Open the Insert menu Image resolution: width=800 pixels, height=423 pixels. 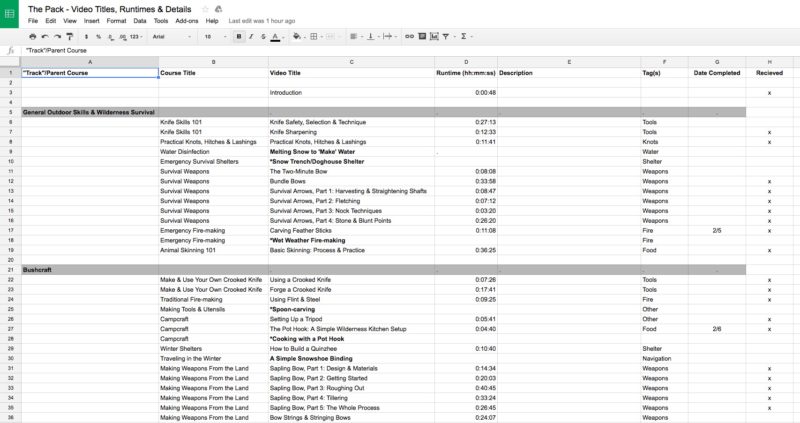coord(91,21)
